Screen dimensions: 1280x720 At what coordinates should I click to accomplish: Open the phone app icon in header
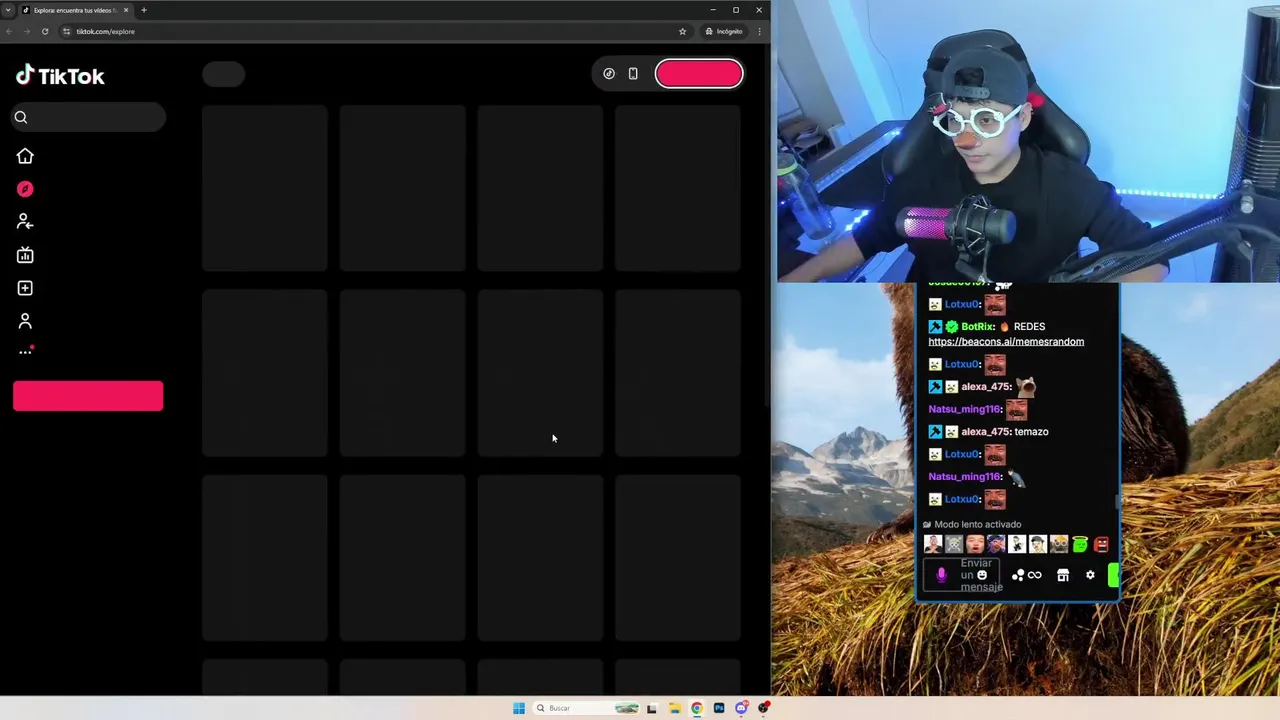pyautogui.click(x=633, y=74)
